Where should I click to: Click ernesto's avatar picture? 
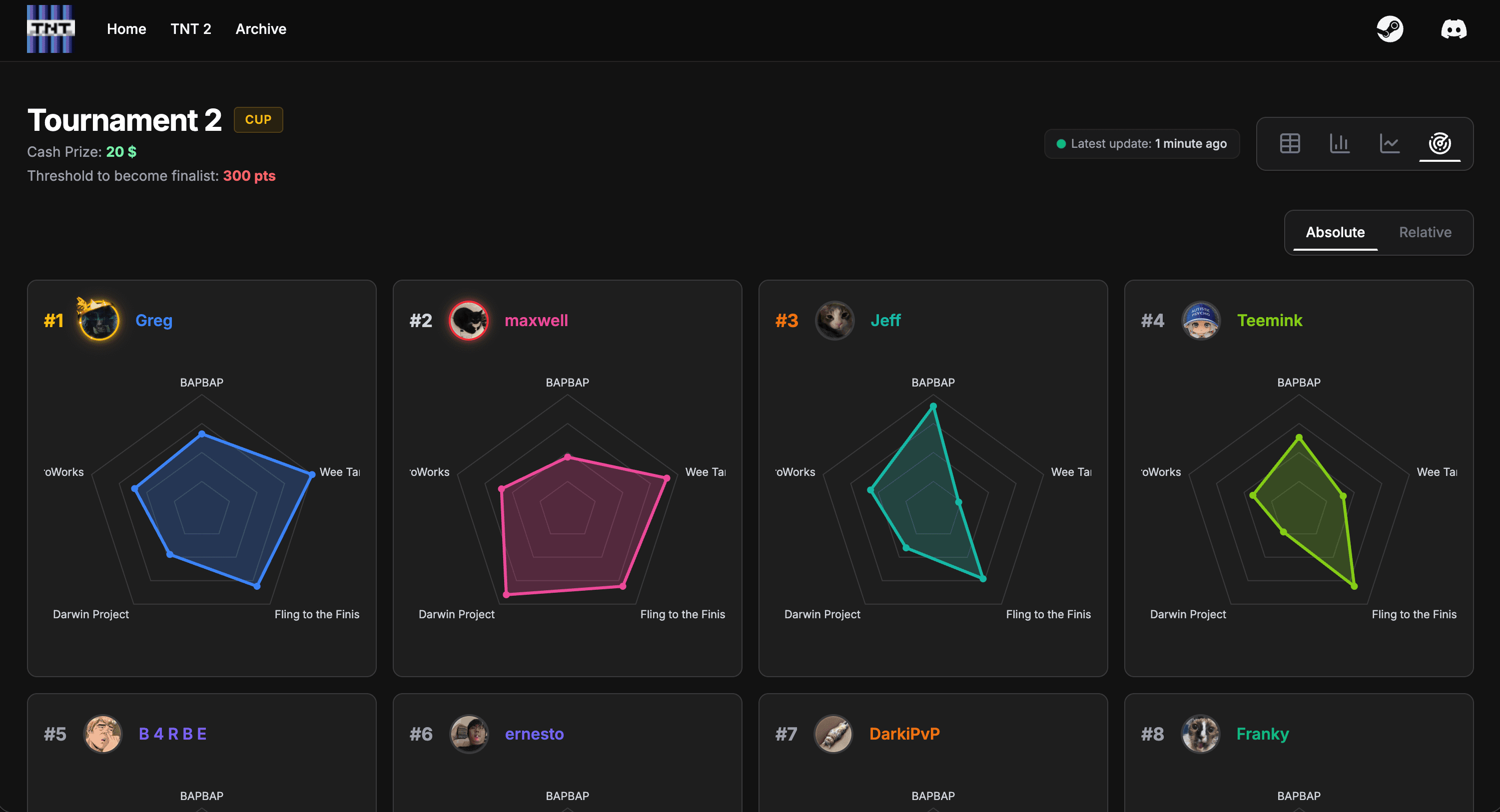pos(468,734)
